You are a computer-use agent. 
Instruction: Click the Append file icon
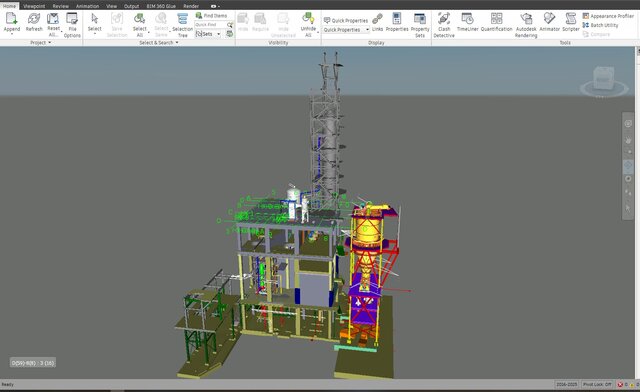click(x=11, y=19)
